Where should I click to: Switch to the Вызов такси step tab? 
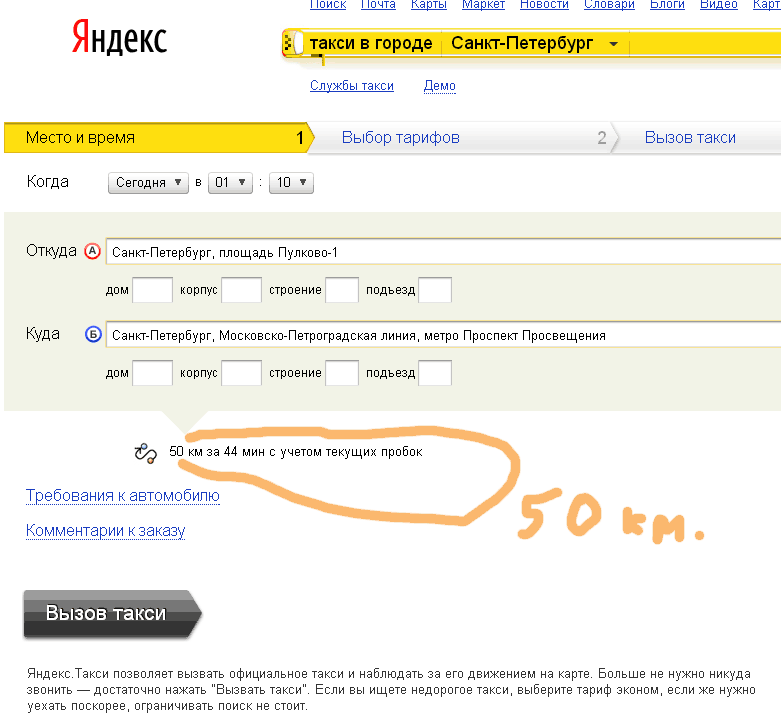pyautogui.click(x=690, y=137)
